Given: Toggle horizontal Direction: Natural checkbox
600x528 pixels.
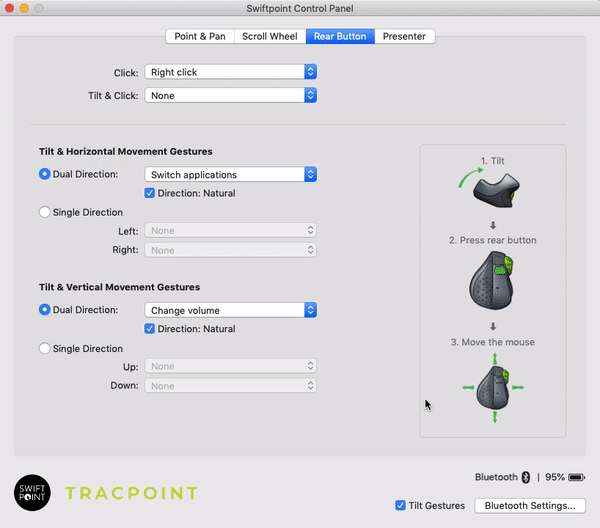Looking at the screenshot, I should [150, 193].
